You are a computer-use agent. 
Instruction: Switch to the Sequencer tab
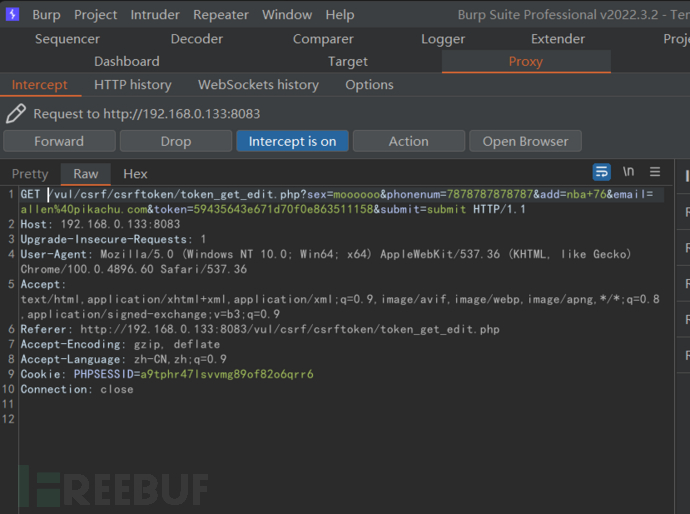click(67, 39)
